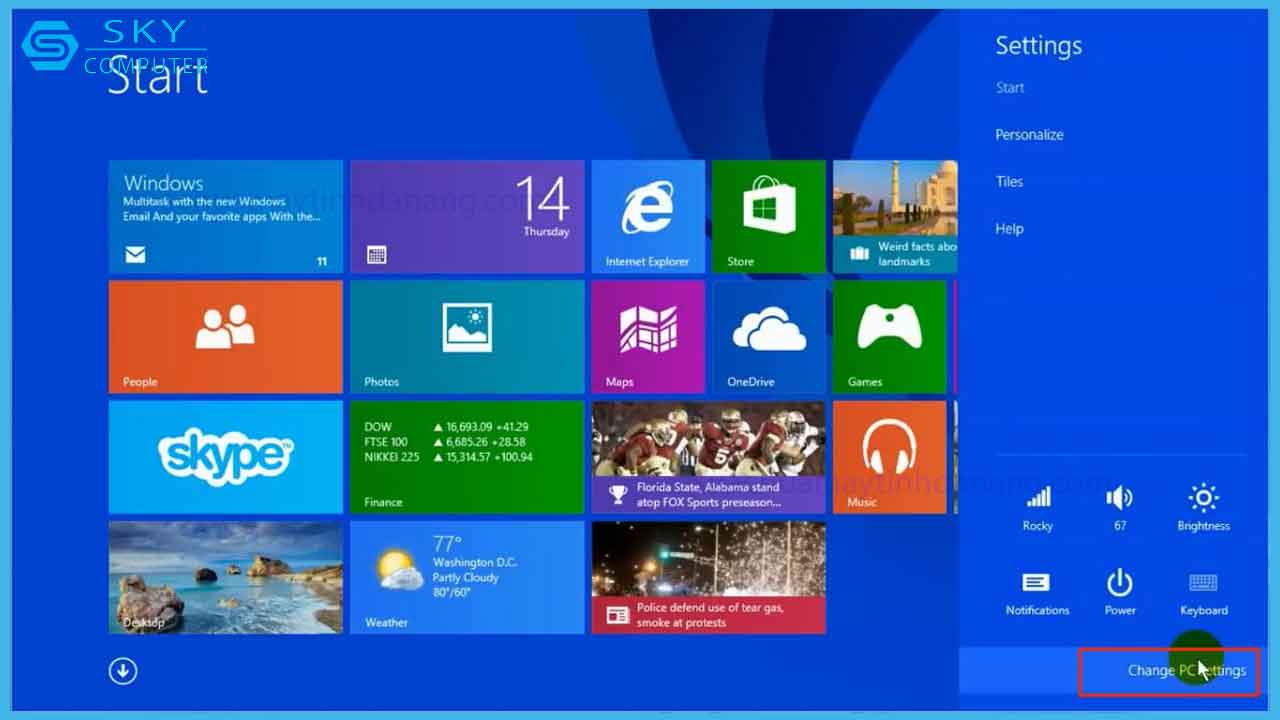Open the Keyboard language selector
The width and height of the screenshot is (1280, 720).
1203,590
